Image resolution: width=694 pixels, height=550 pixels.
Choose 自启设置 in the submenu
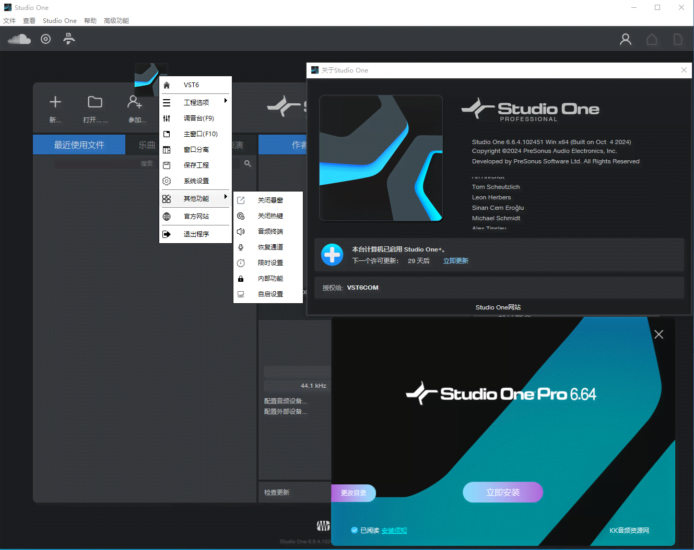click(x=268, y=294)
